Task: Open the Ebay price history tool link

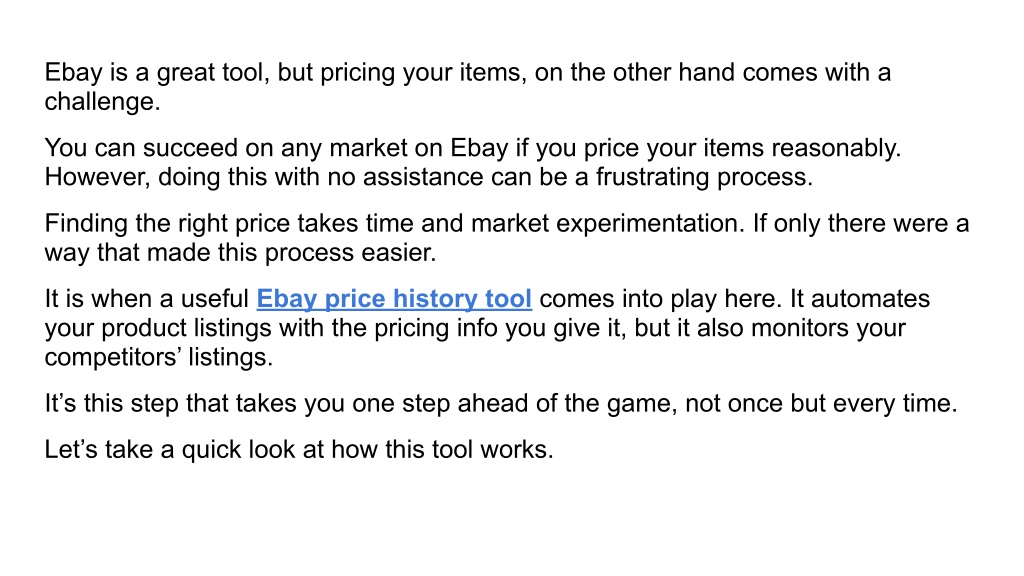Action: tap(394, 299)
